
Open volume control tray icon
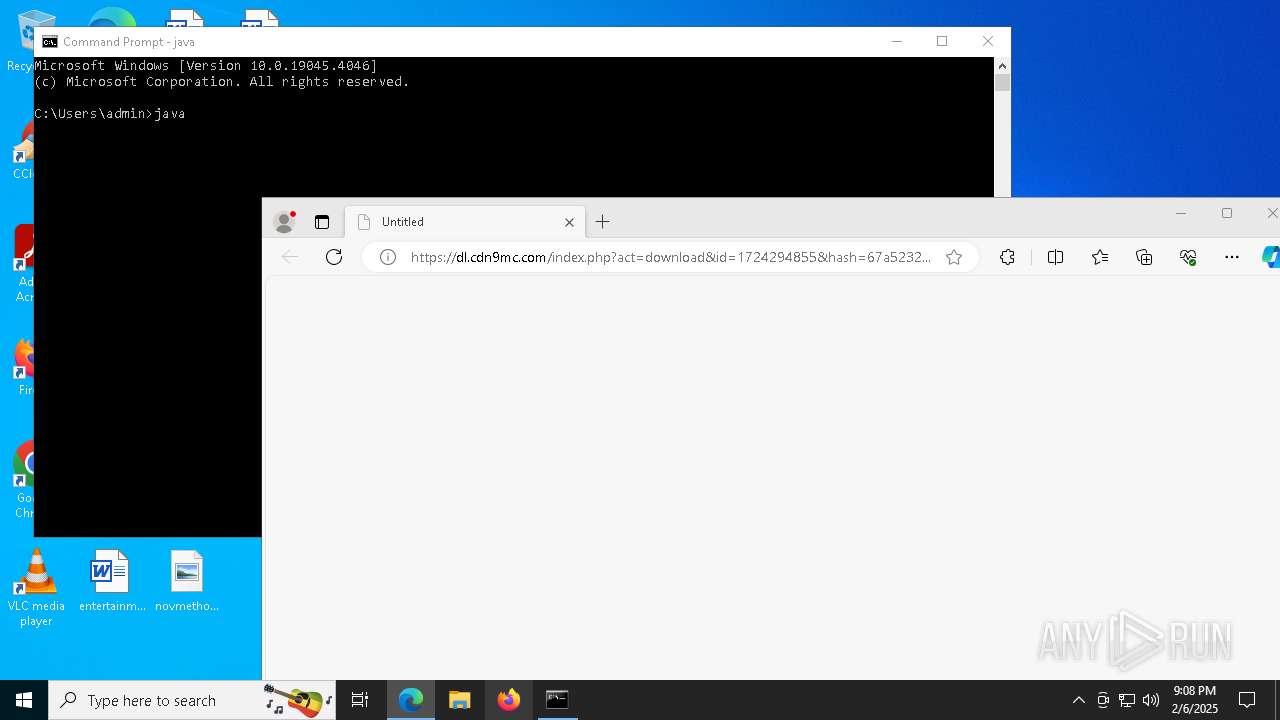tap(1150, 700)
